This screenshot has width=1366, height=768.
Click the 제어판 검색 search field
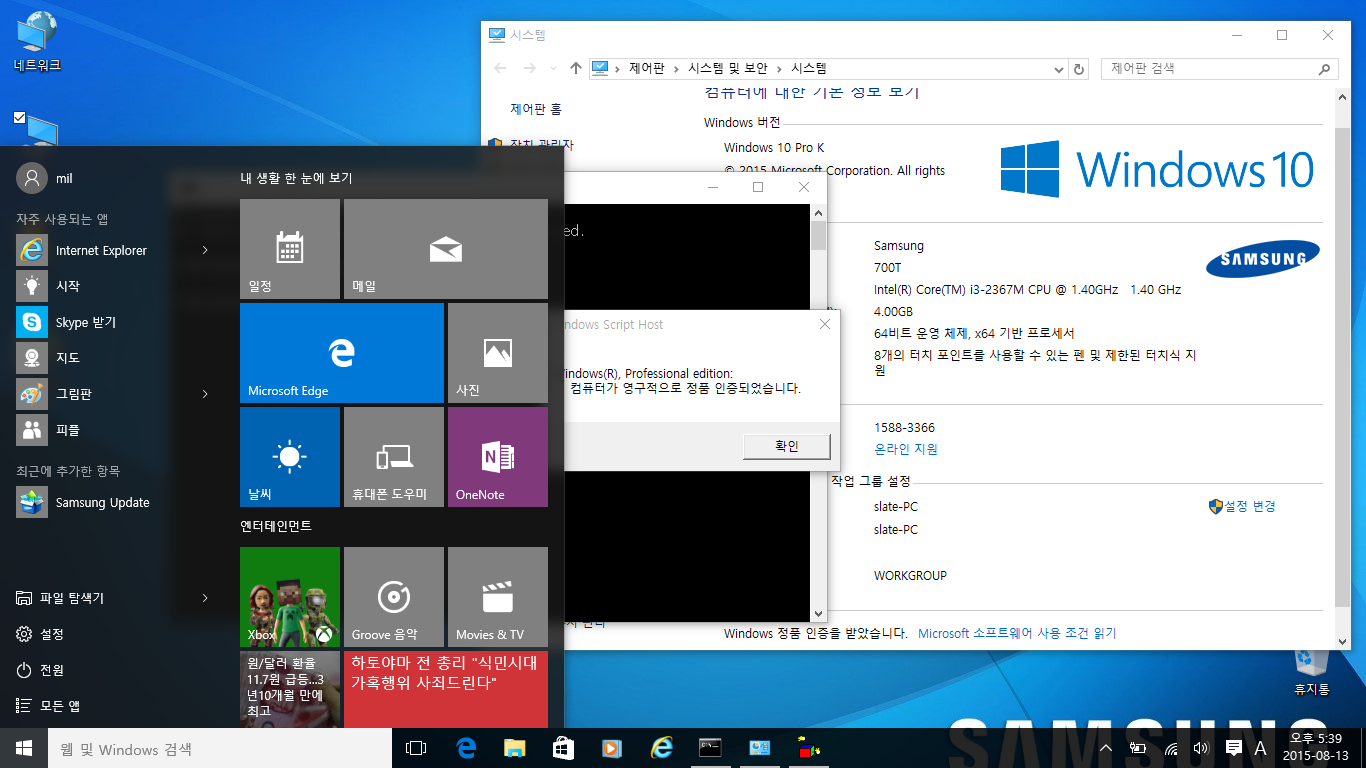coord(1219,68)
